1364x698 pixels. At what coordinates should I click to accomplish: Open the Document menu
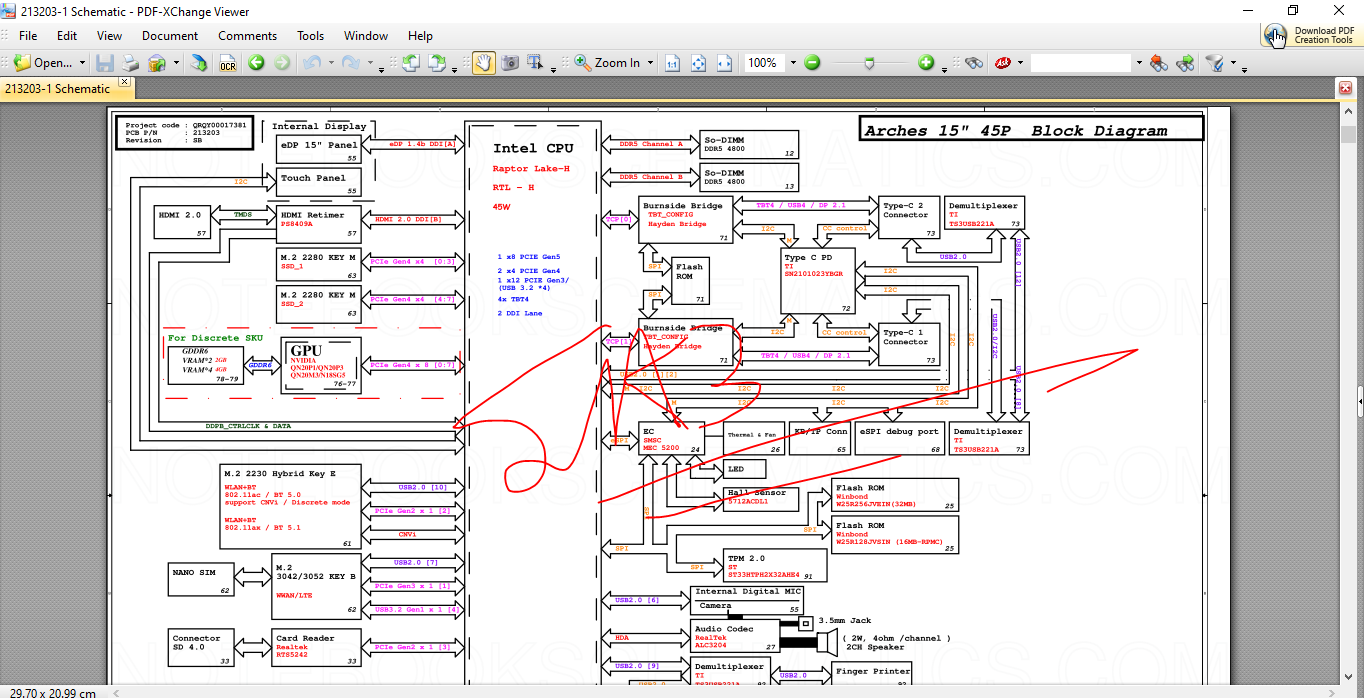tap(170, 35)
